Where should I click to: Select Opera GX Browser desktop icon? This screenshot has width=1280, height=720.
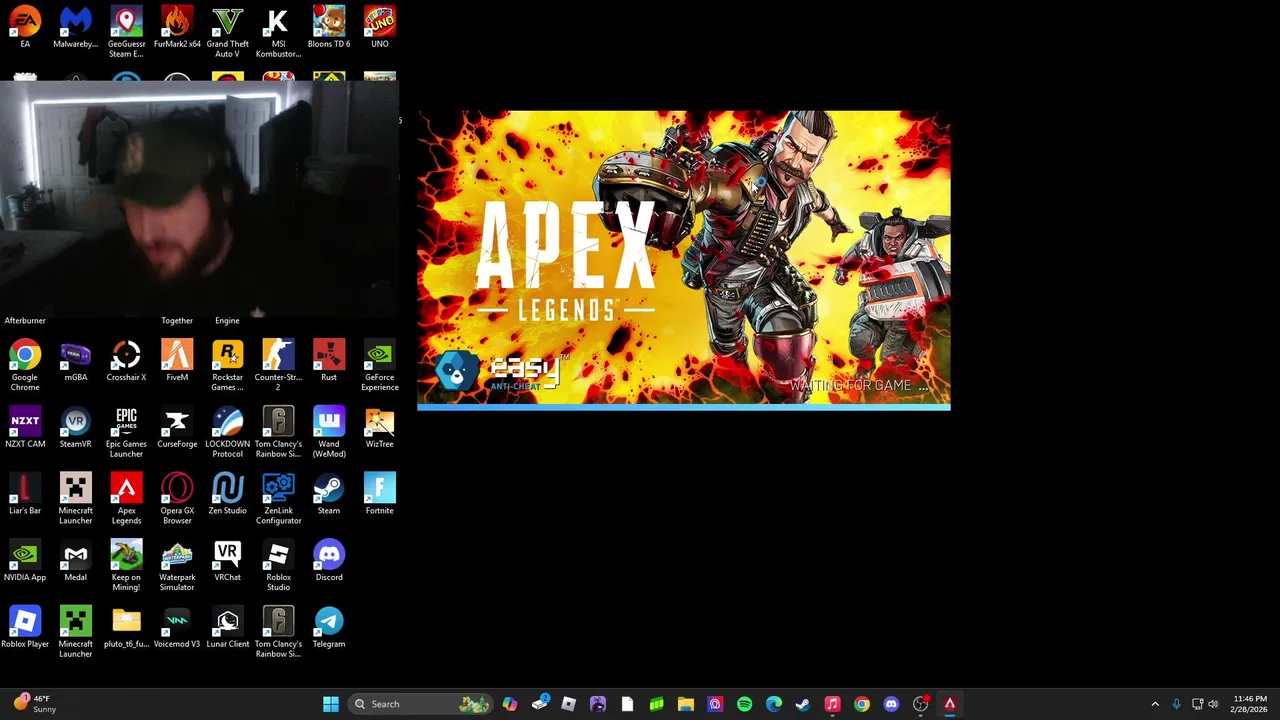point(177,499)
